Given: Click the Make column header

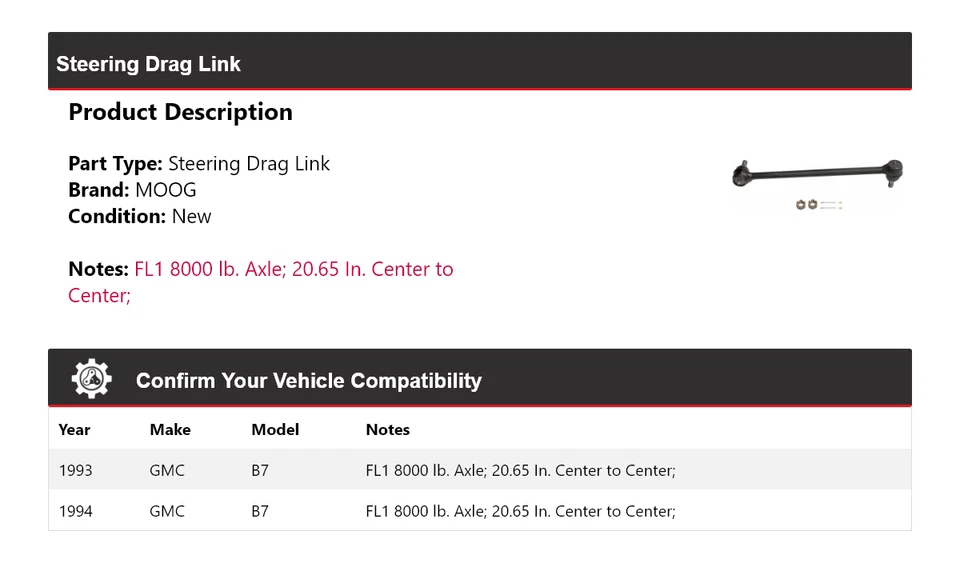Looking at the screenshot, I should [x=170, y=430].
